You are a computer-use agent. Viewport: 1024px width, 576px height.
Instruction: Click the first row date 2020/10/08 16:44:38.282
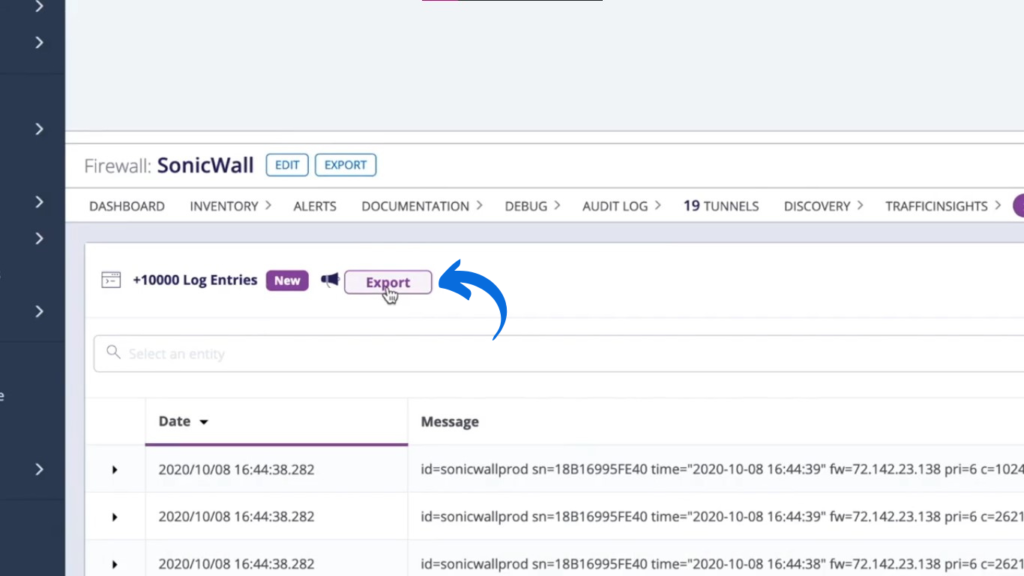(x=236, y=470)
